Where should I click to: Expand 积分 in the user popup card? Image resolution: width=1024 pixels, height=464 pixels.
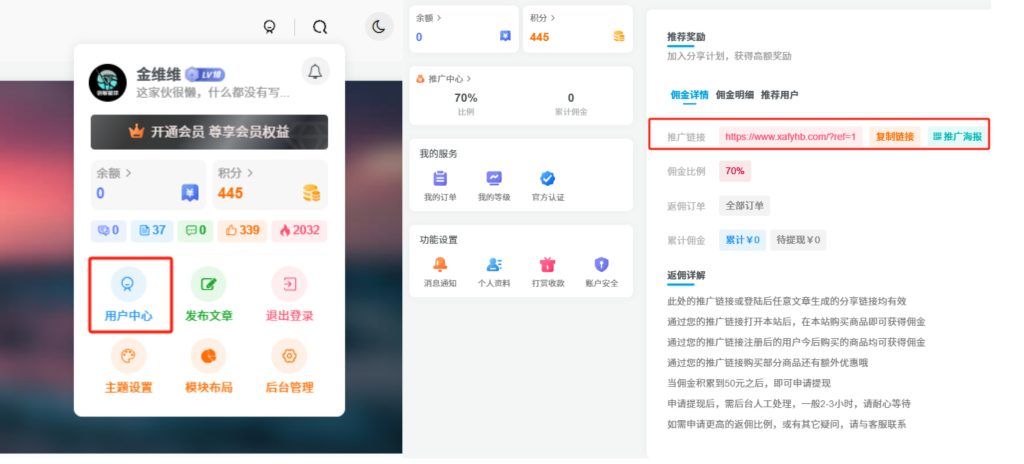tap(234, 173)
